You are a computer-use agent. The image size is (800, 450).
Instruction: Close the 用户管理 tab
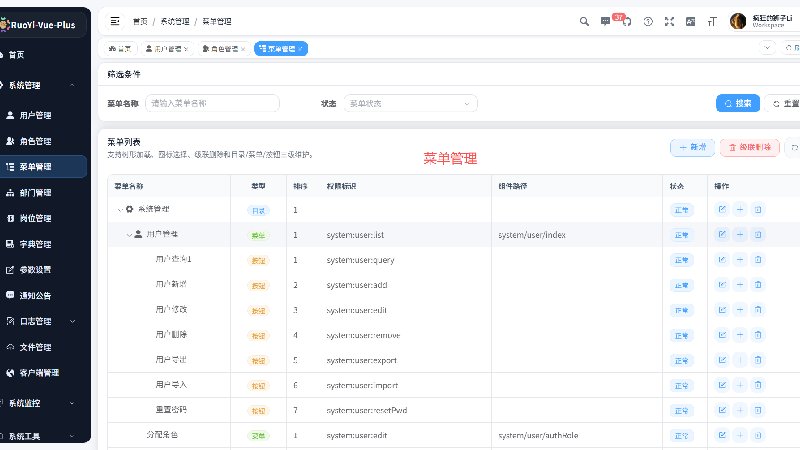186,49
